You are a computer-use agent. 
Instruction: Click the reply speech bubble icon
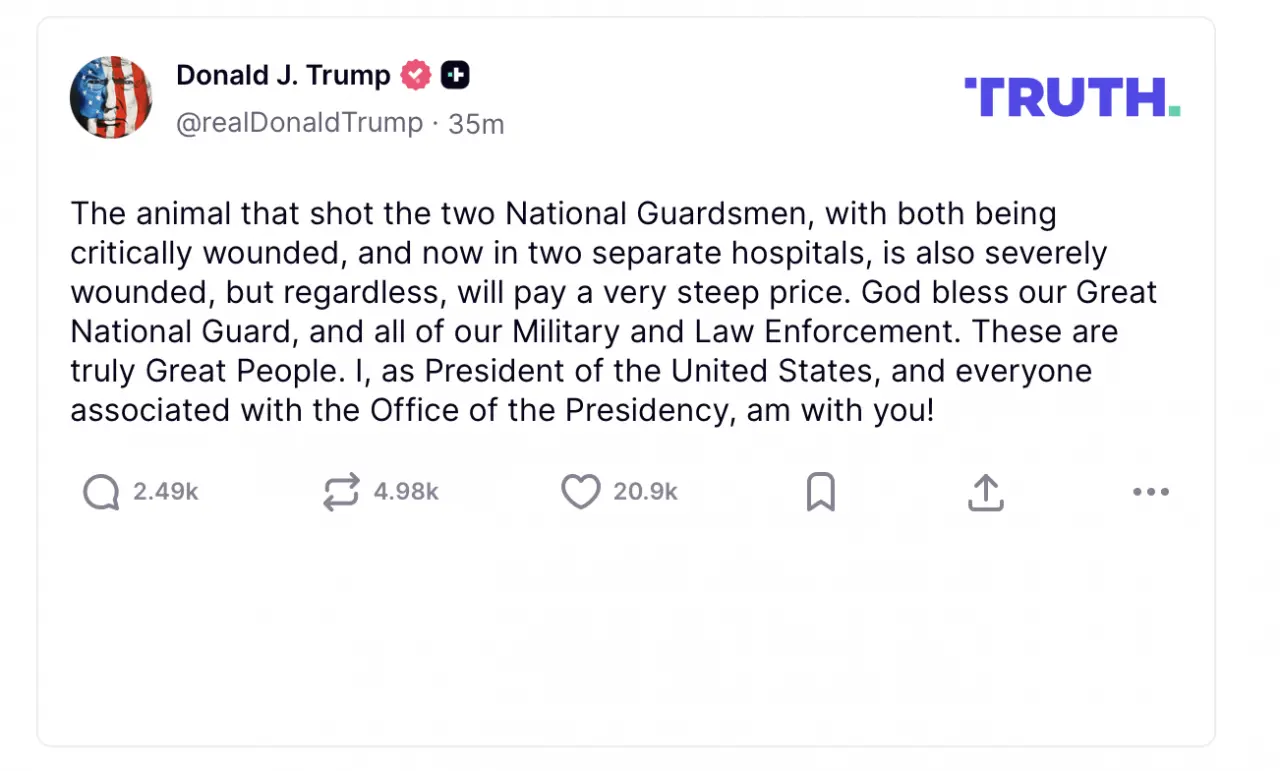pyautogui.click(x=101, y=492)
